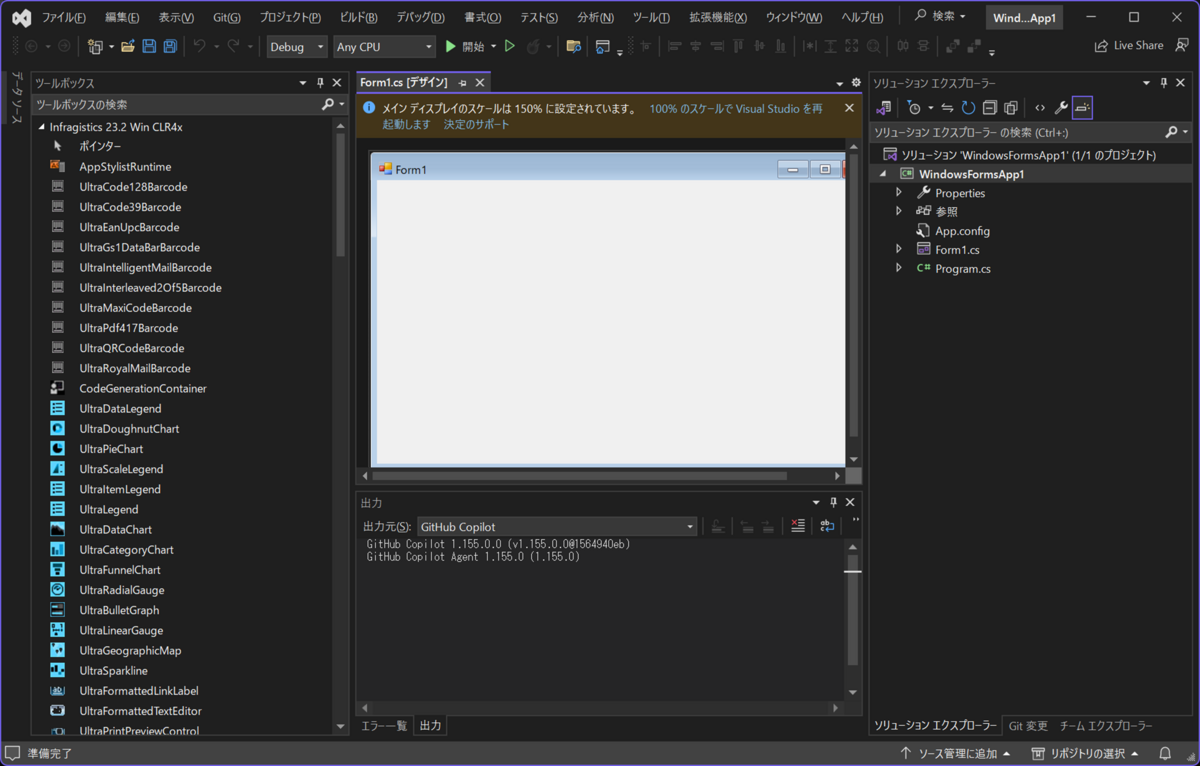The width and height of the screenshot is (1200, 766).
Task: Expand the Program.cs node
Action: (x=899, y=268)
